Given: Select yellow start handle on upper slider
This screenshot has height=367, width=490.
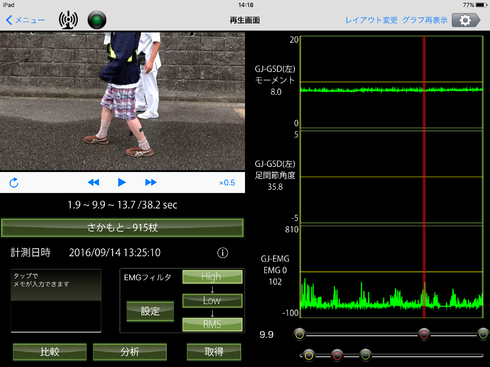Looking at the screenshot, I should pos(300,334).
